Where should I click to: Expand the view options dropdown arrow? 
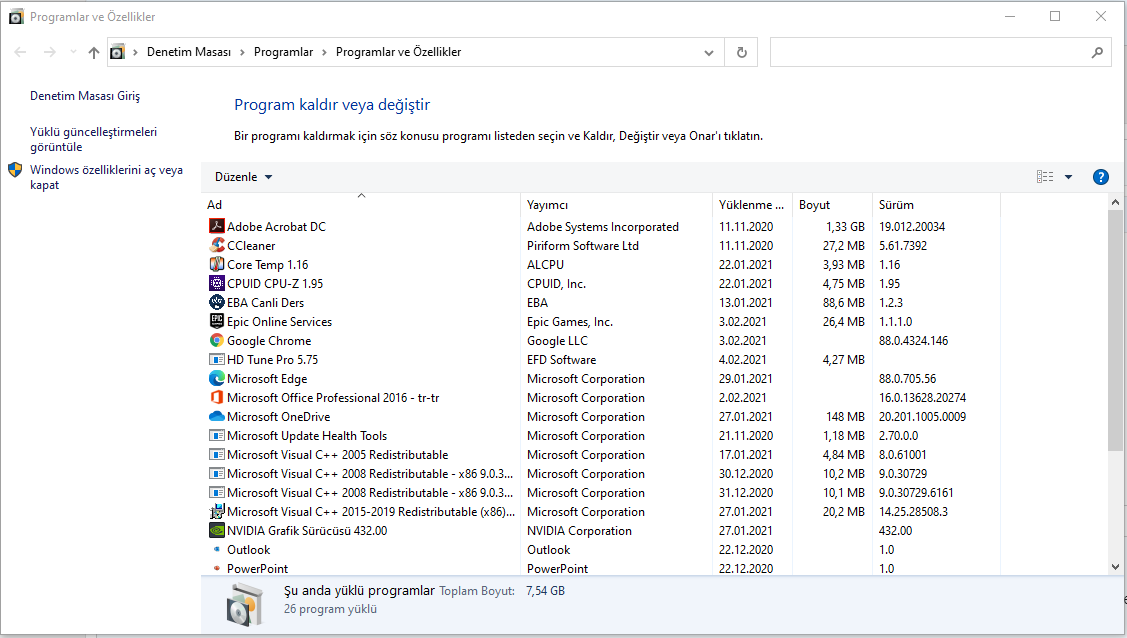coord(1068,177)
